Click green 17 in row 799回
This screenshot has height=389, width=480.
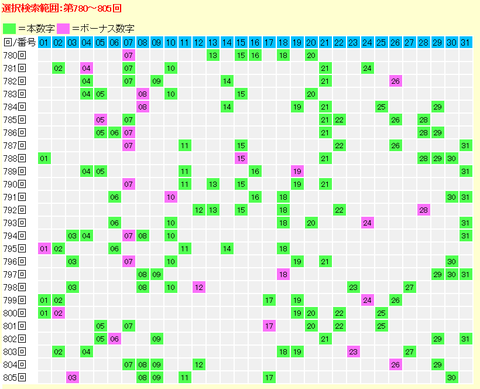(269, 300)
